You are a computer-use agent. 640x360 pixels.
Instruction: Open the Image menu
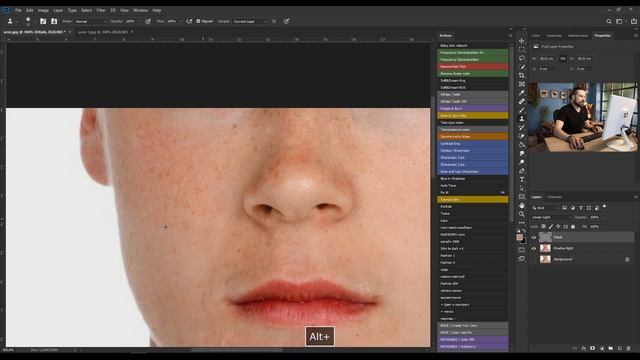(x=43, y=10)
